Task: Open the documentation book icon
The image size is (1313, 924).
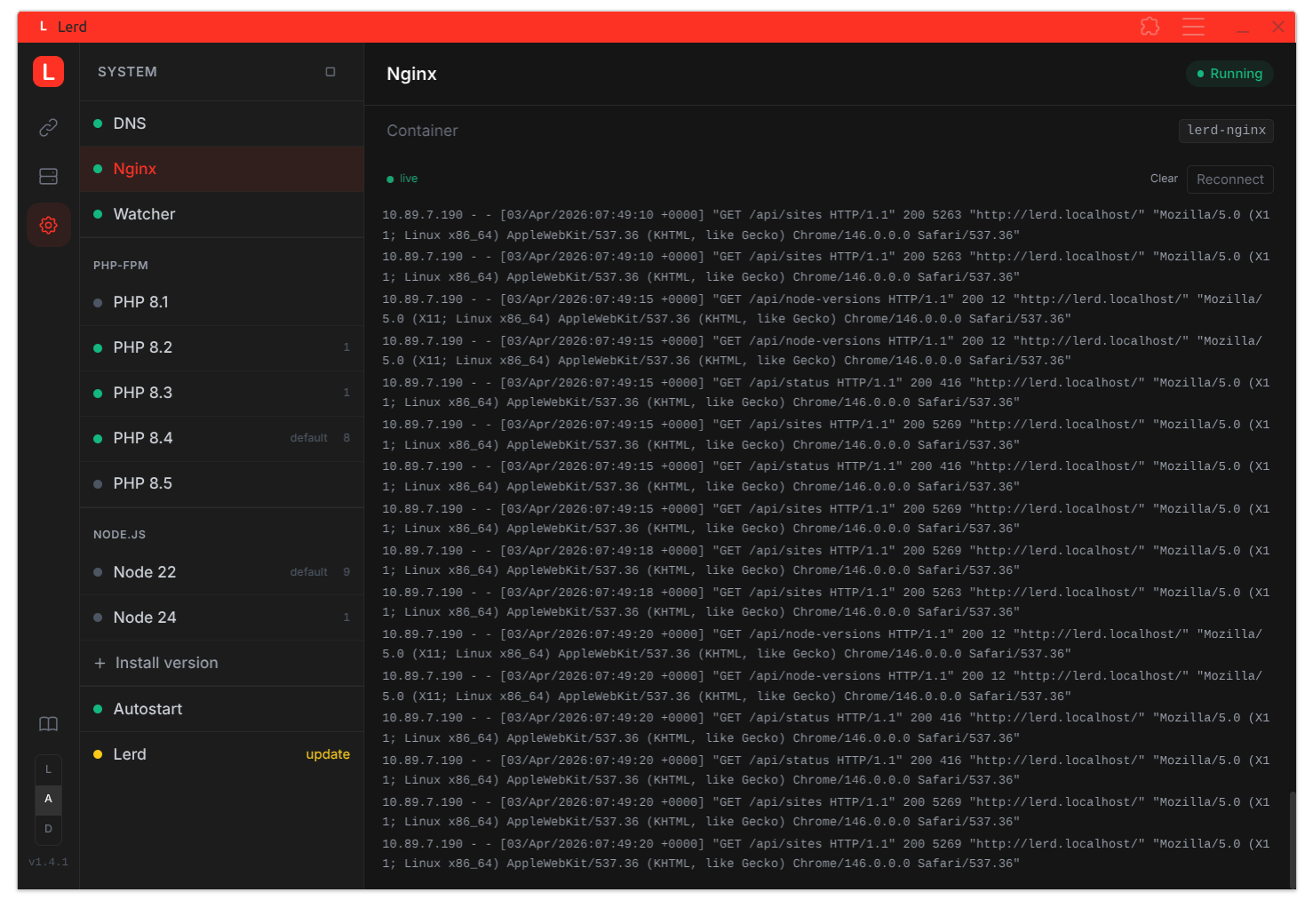Action: [x=48, y=723]
